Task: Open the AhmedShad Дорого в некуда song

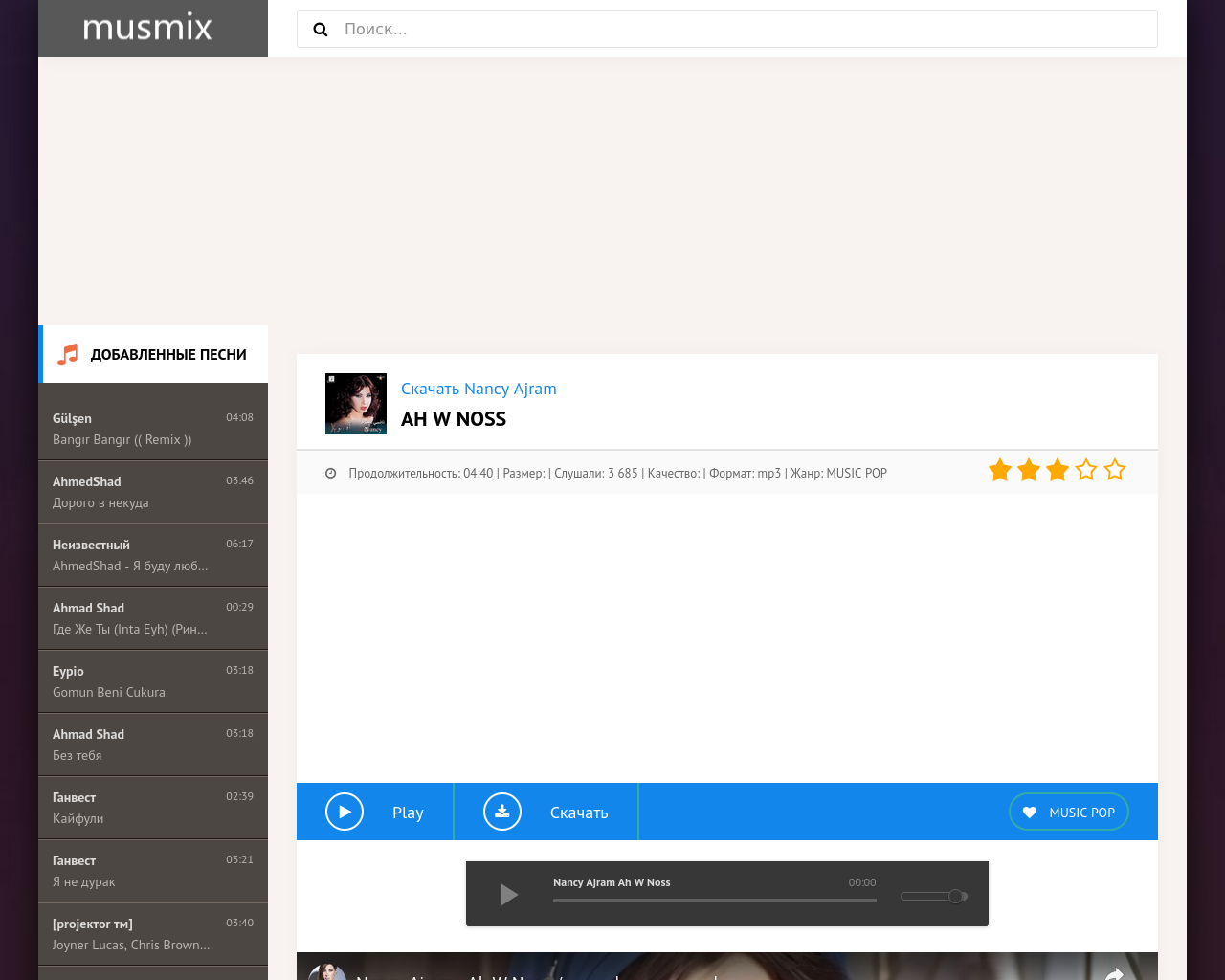Action: [x=153, y=492]
